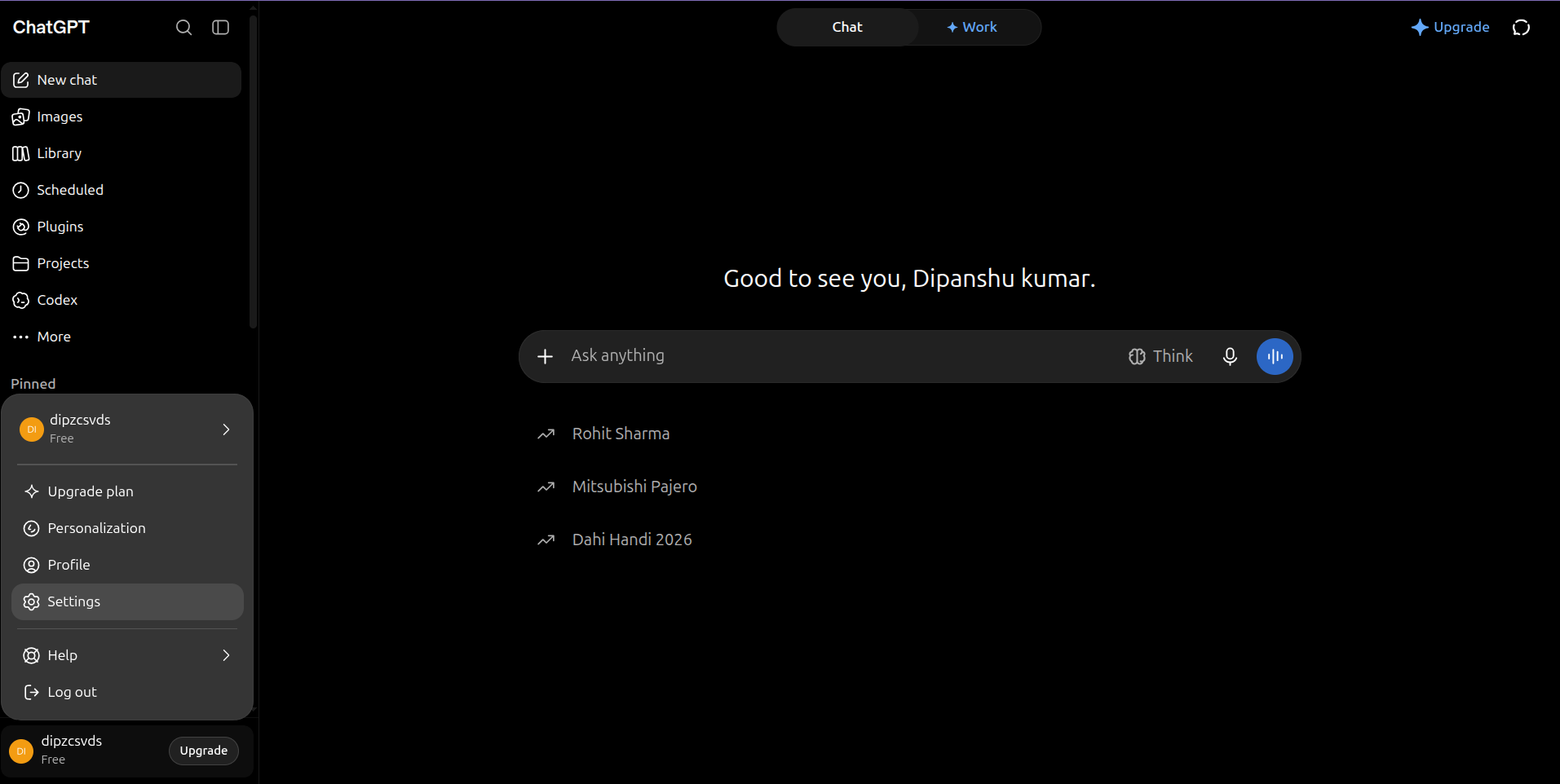This screenshot has width=1560, height=784.
Task: Open Profile from account menu
Action: click(x=127, y=565)
